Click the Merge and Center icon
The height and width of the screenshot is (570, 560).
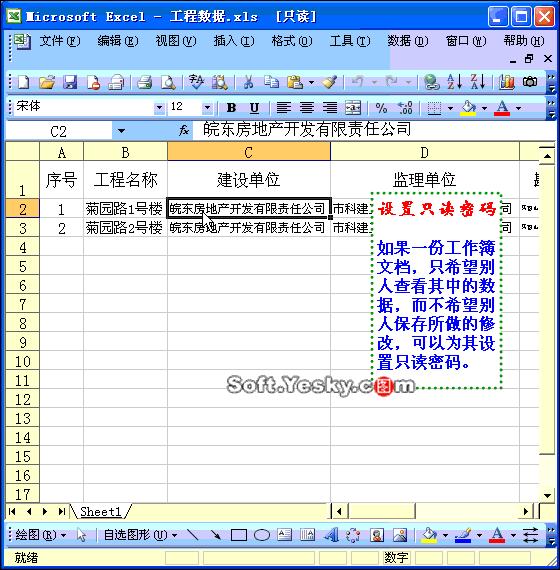[x=353, y=108]
